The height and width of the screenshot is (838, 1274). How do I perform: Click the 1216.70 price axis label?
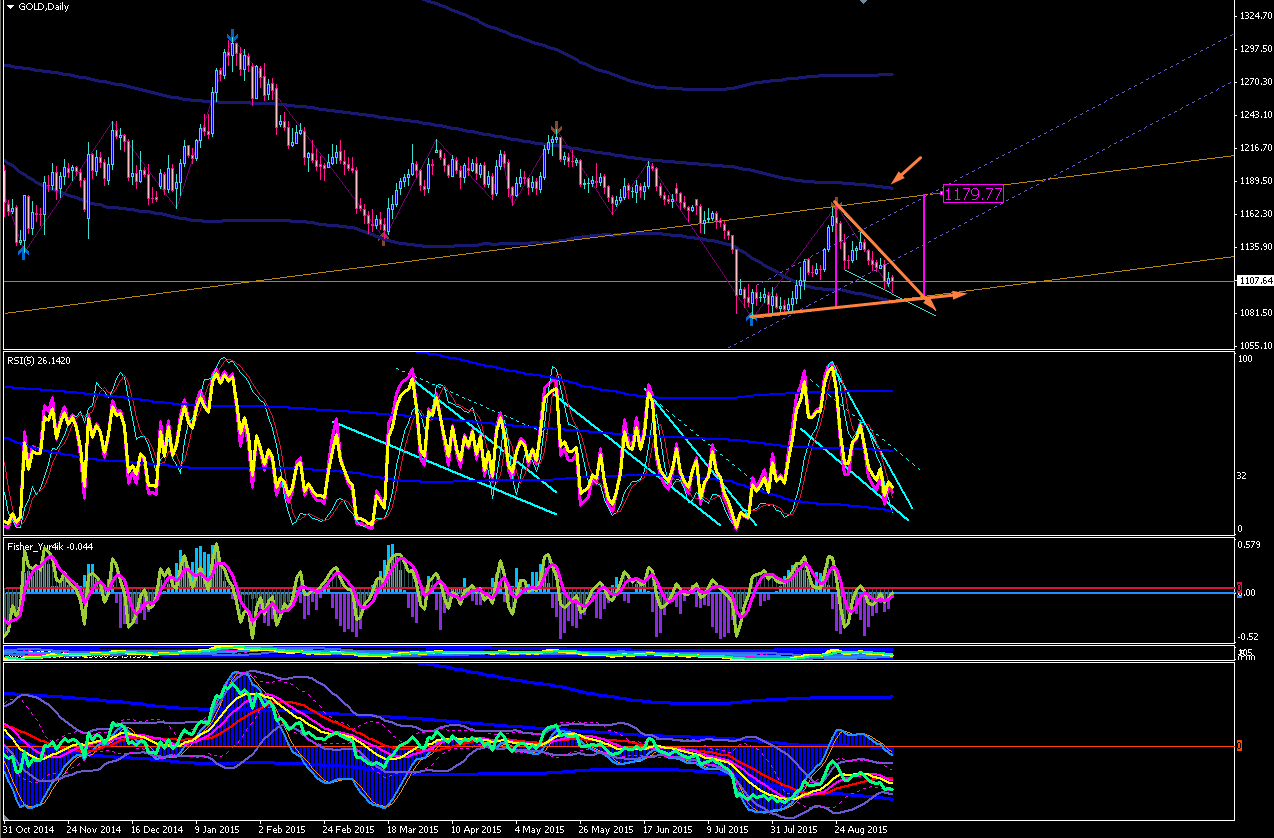[x=1254, y=148]
